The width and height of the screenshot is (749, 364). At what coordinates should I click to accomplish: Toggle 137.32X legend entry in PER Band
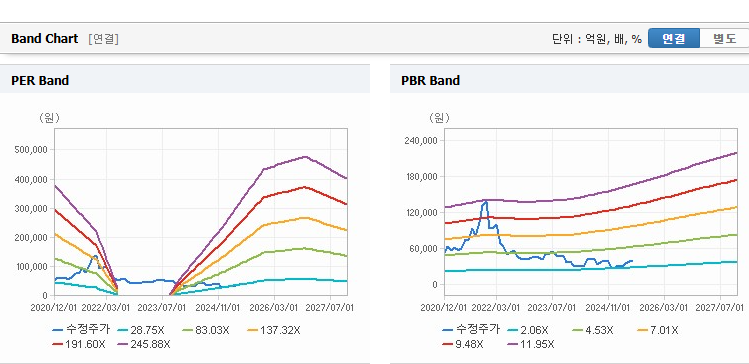coord(274,330)
